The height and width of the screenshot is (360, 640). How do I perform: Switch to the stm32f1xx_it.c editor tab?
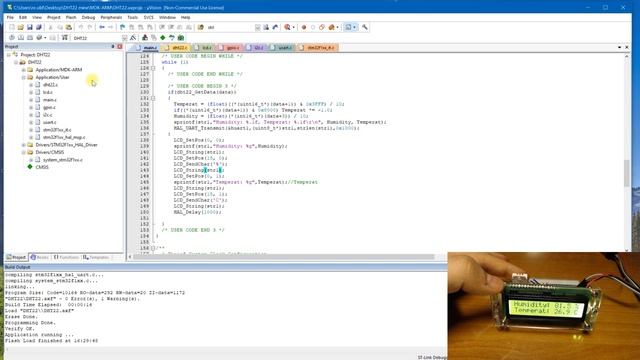coord(317,48)
